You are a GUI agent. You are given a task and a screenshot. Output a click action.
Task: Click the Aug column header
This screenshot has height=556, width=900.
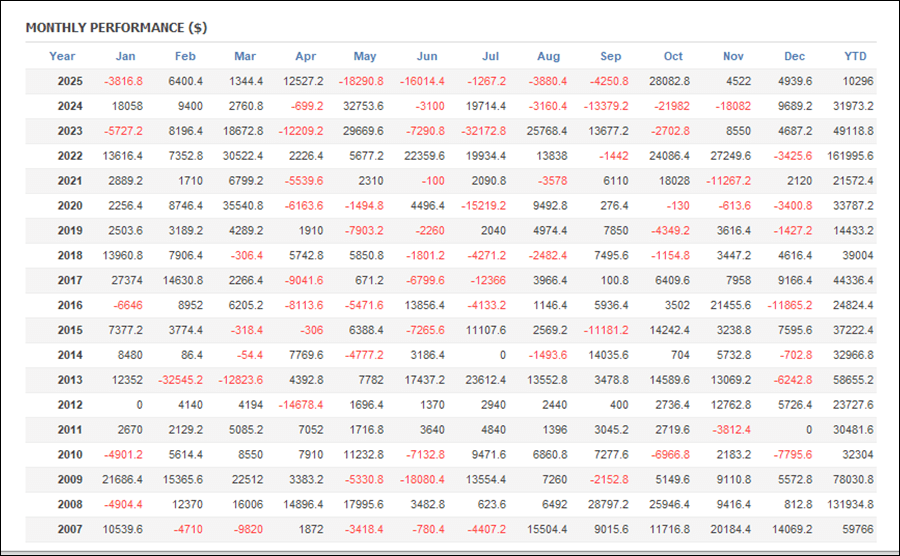pyautogui.click(x=549, y=56)
